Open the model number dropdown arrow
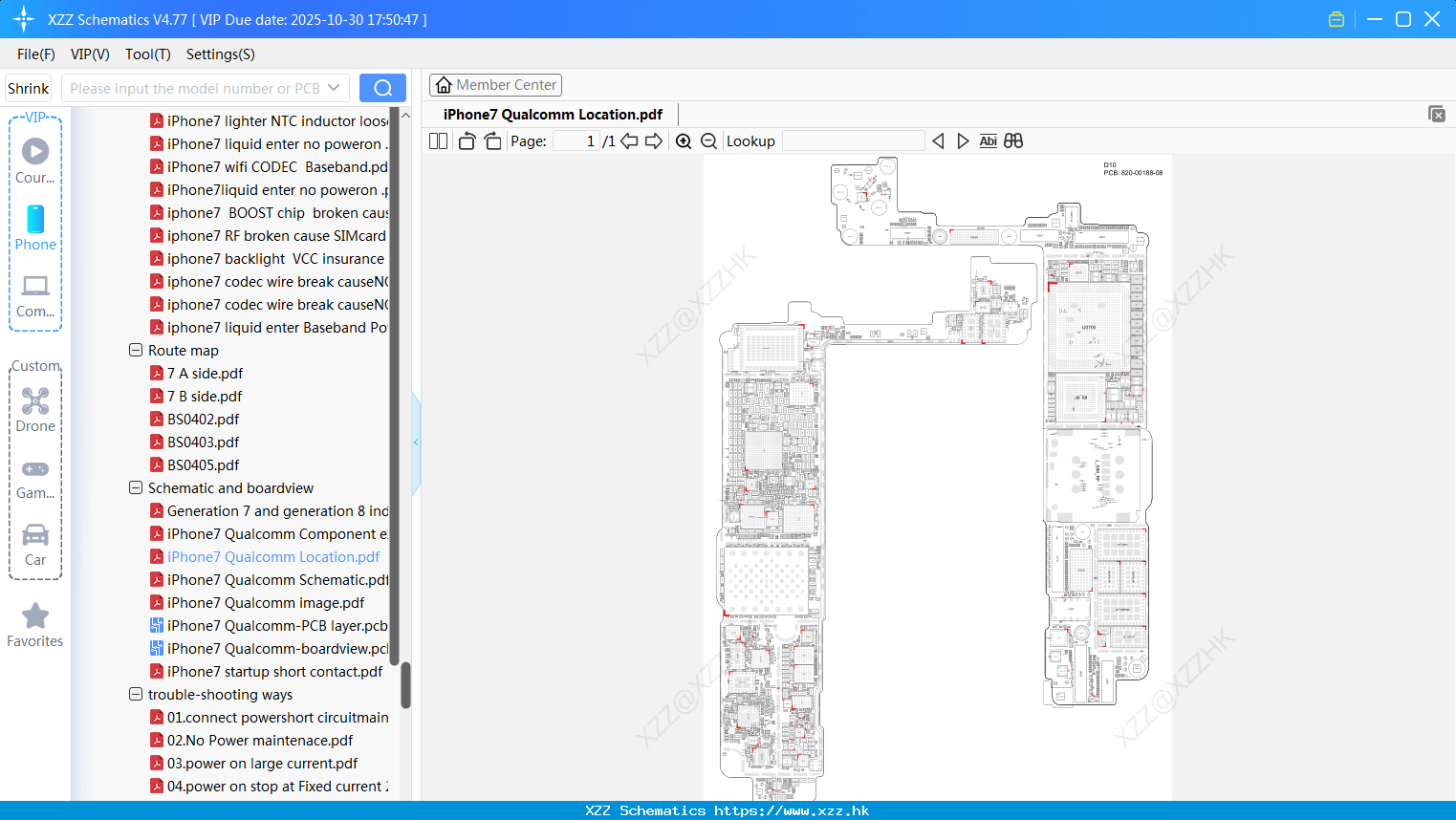The image size is (1456, 820). pyautogui.click(x=334, y=88)
